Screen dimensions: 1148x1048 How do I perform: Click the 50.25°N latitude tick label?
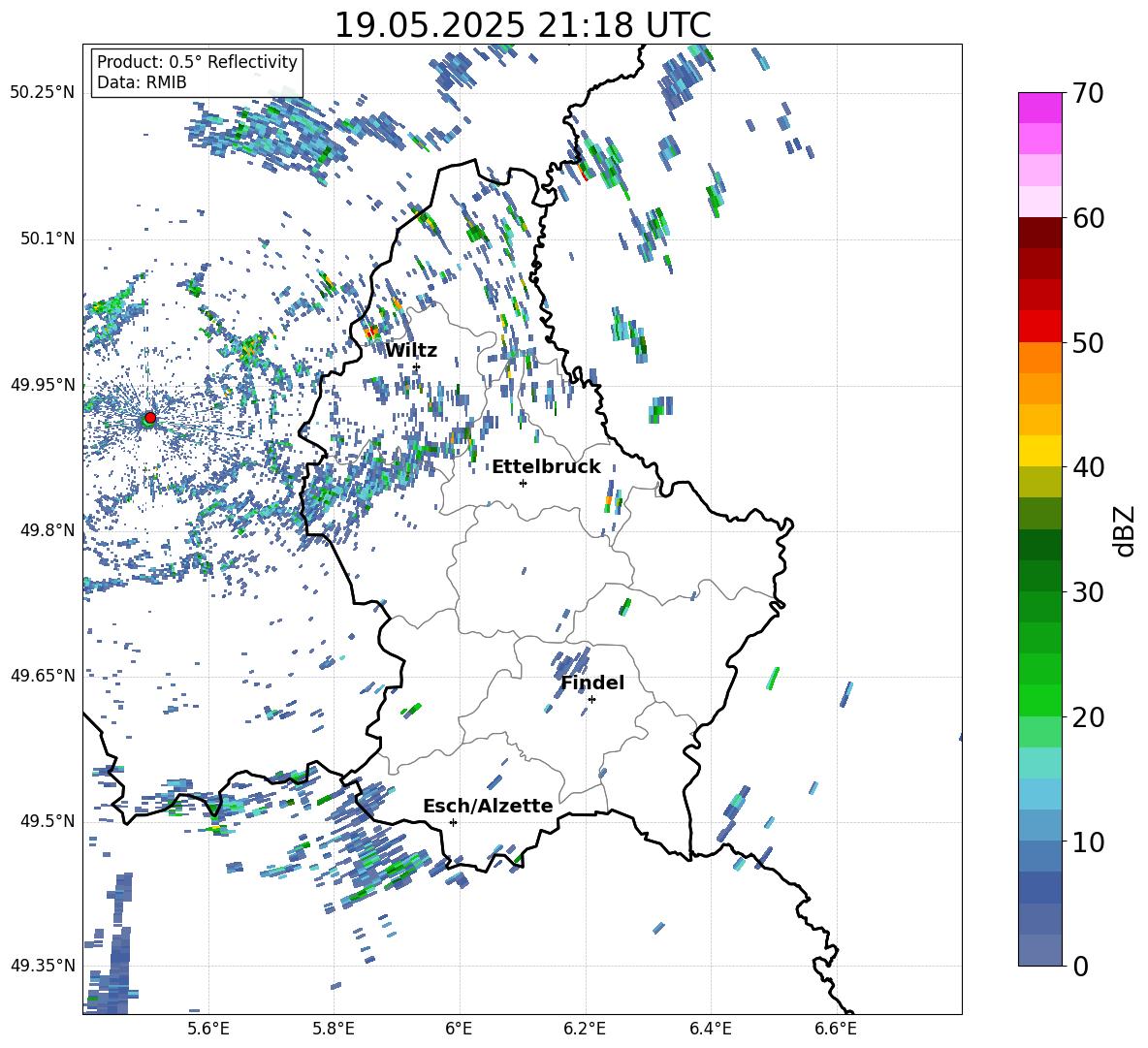tap(43, 93)
